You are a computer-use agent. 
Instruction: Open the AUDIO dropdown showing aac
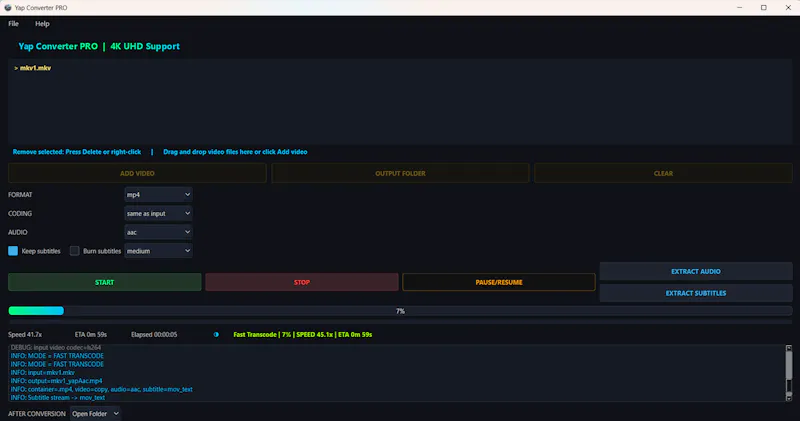pyautogui.click(x=158, y=232)
